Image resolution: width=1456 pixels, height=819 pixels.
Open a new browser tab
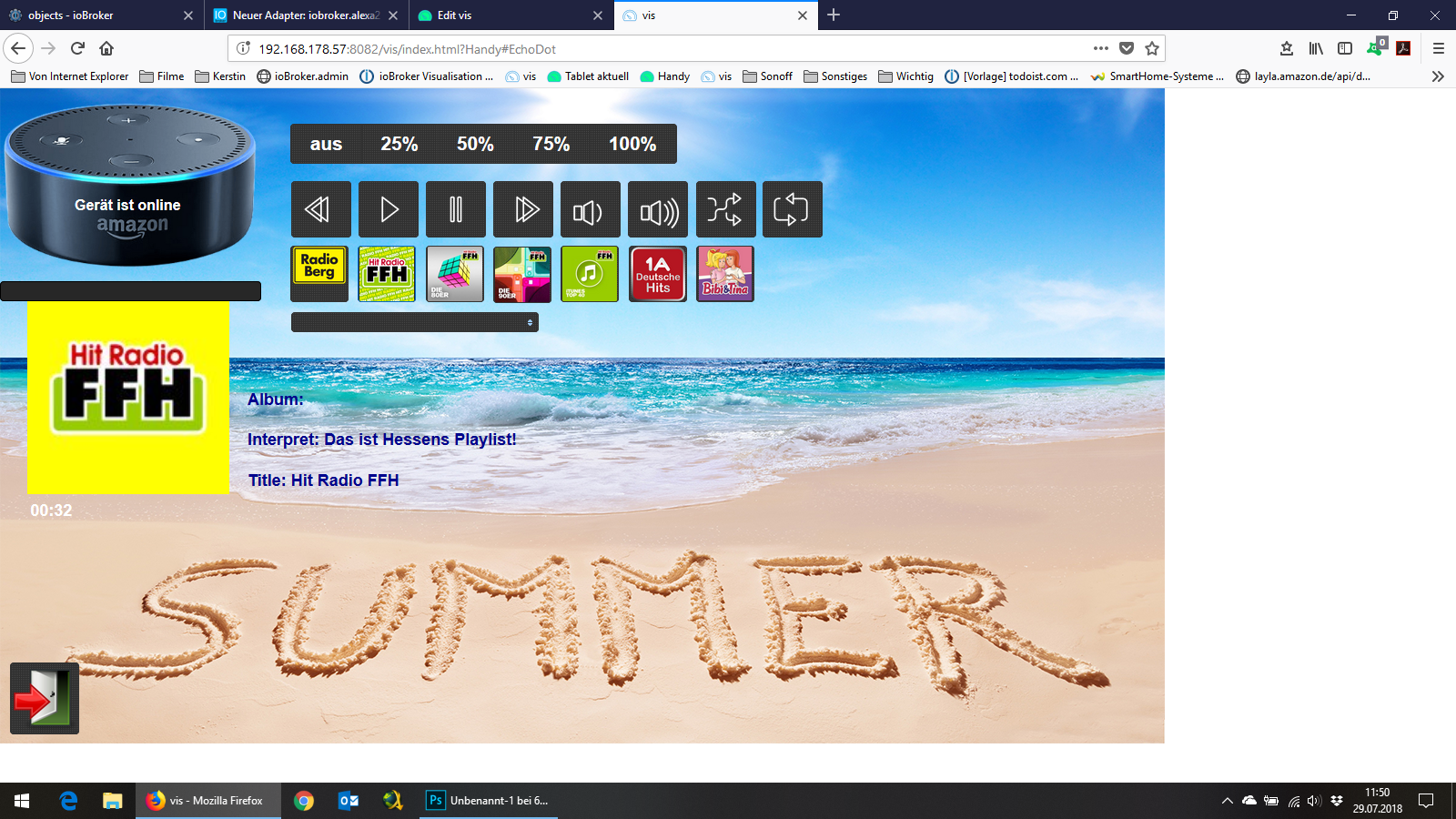[x=834, y=15]
